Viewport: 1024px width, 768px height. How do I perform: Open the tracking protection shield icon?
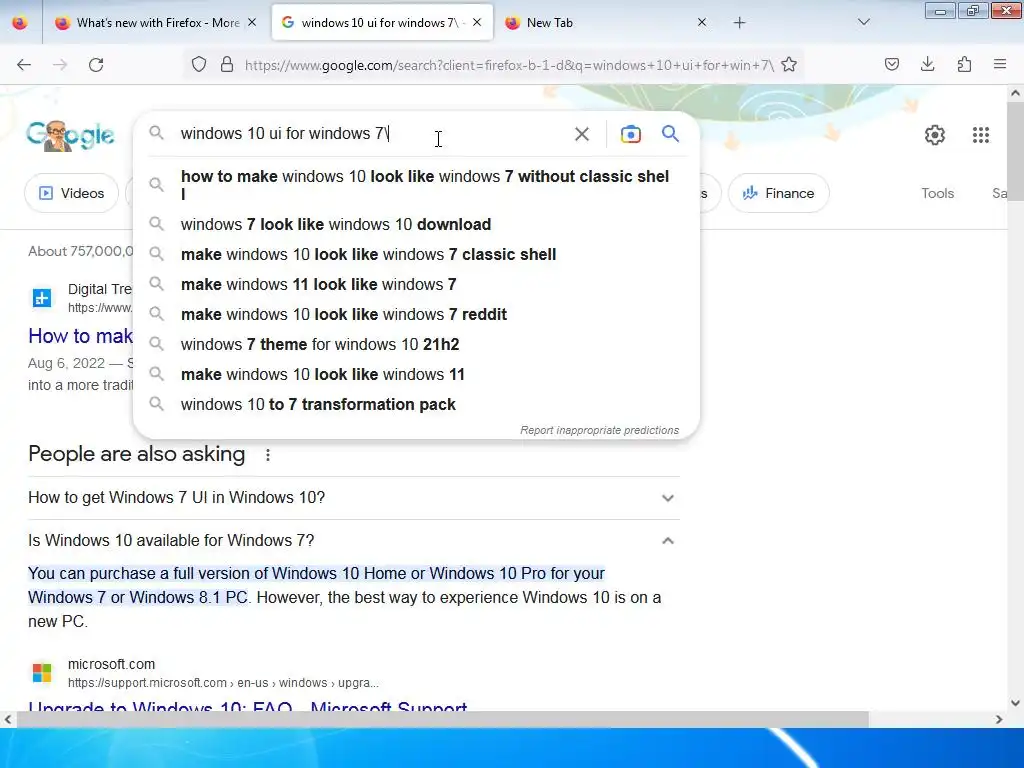tap(199, 64)
